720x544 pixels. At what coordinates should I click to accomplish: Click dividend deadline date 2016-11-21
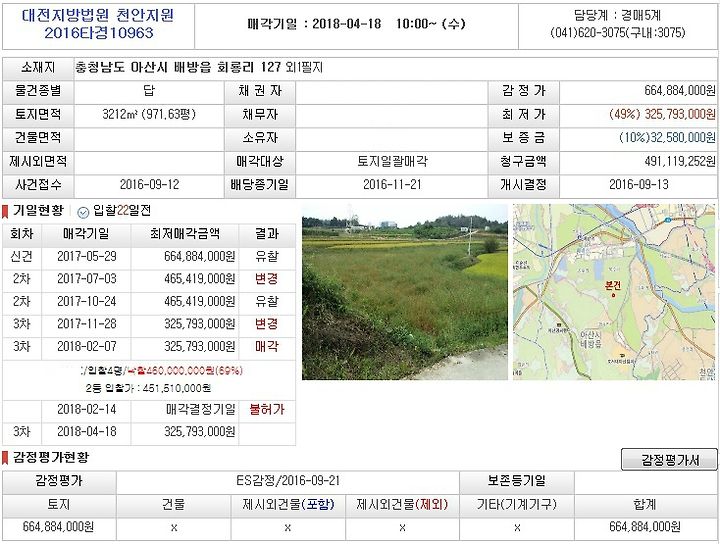tap(392, 185)
